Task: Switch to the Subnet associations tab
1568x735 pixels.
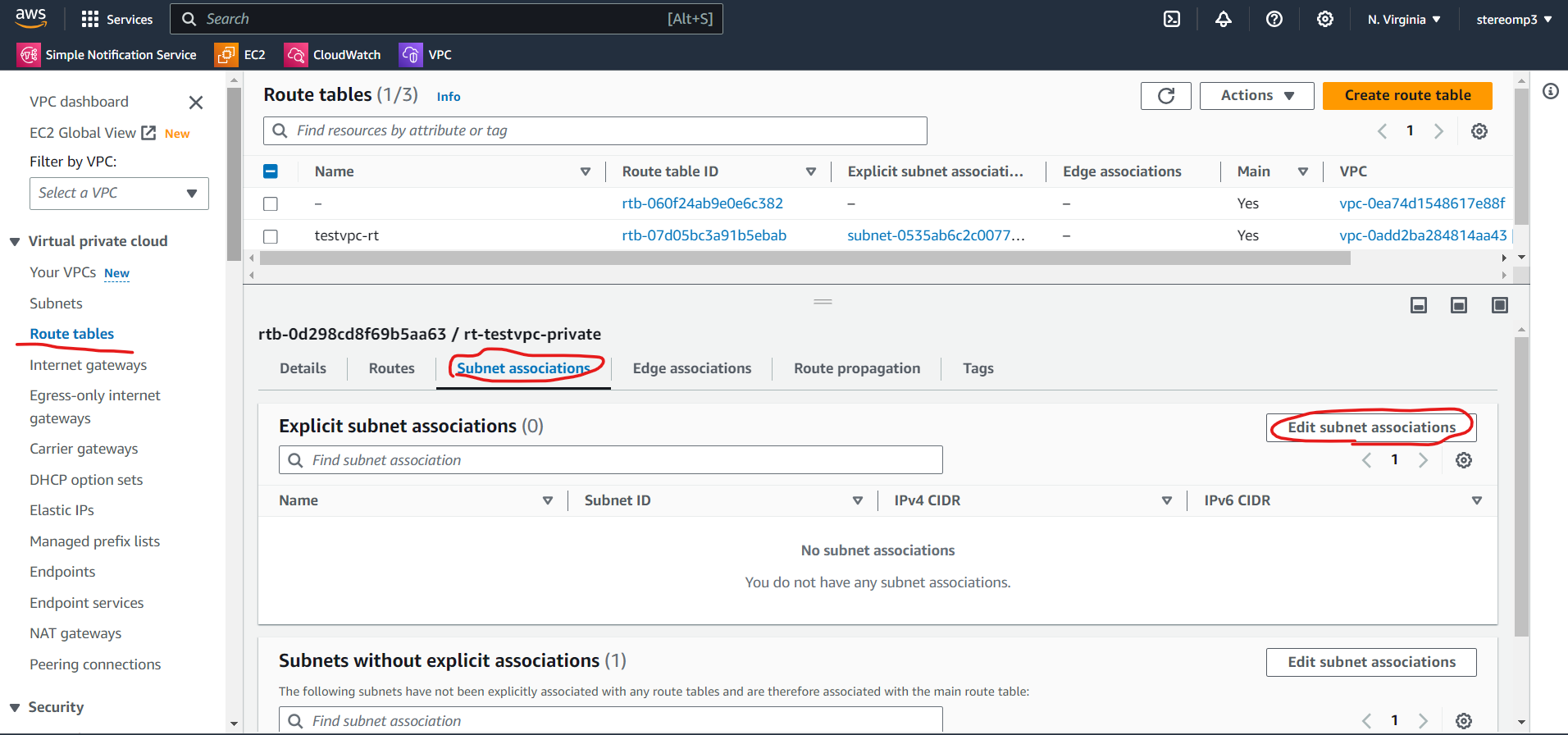Action: coord(523,369)
